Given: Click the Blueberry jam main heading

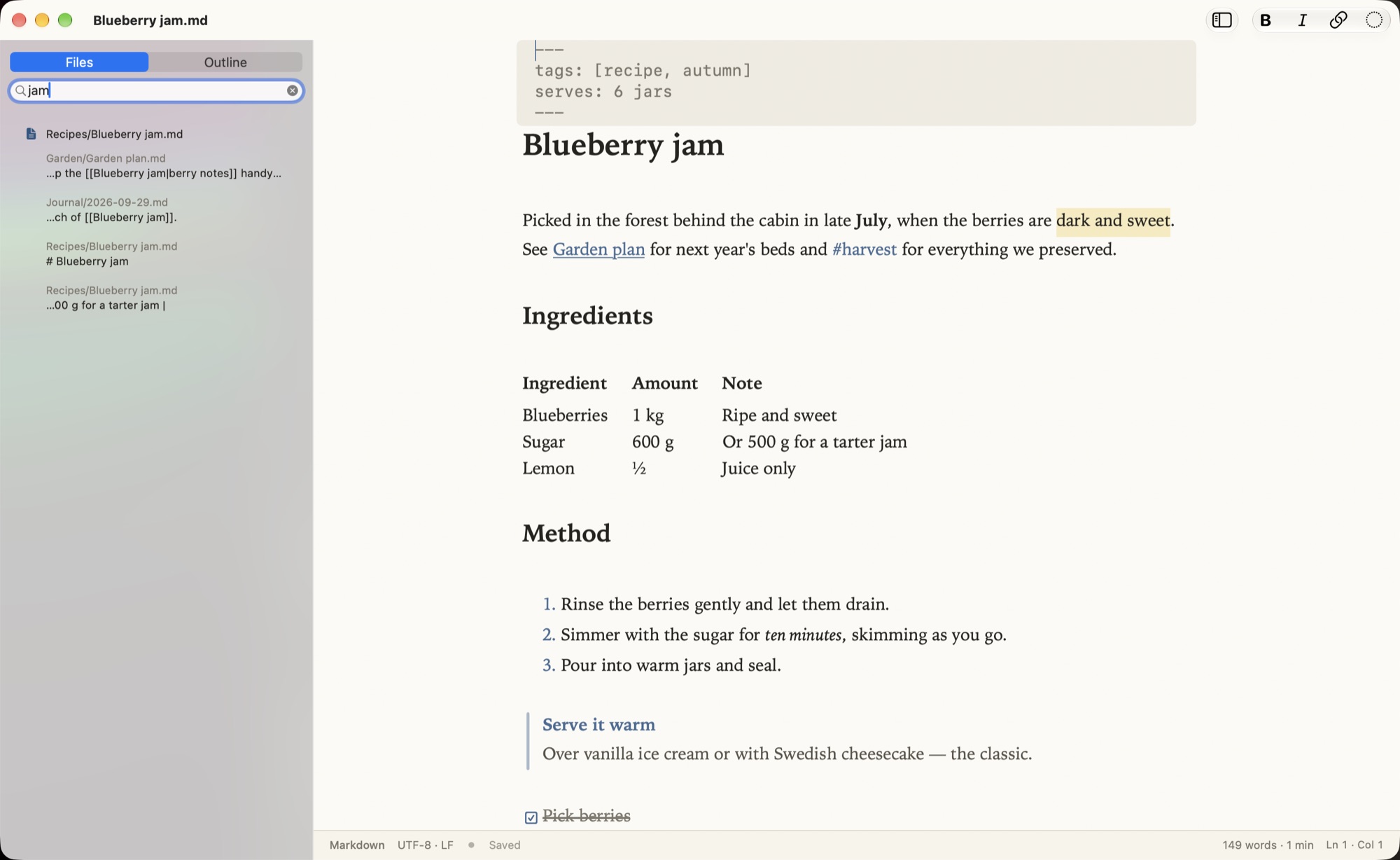Looking at the screenshot, I should (623, 146).
